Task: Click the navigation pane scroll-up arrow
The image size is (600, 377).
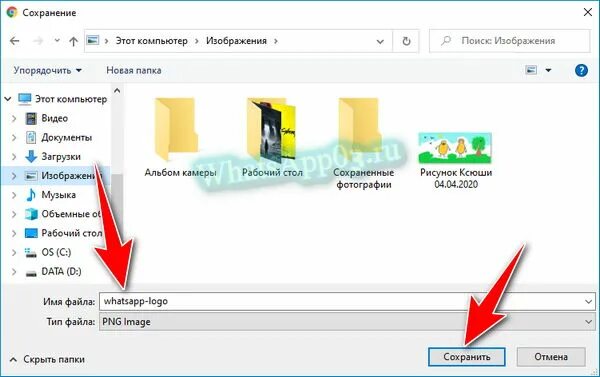Action: click(117, 91)
